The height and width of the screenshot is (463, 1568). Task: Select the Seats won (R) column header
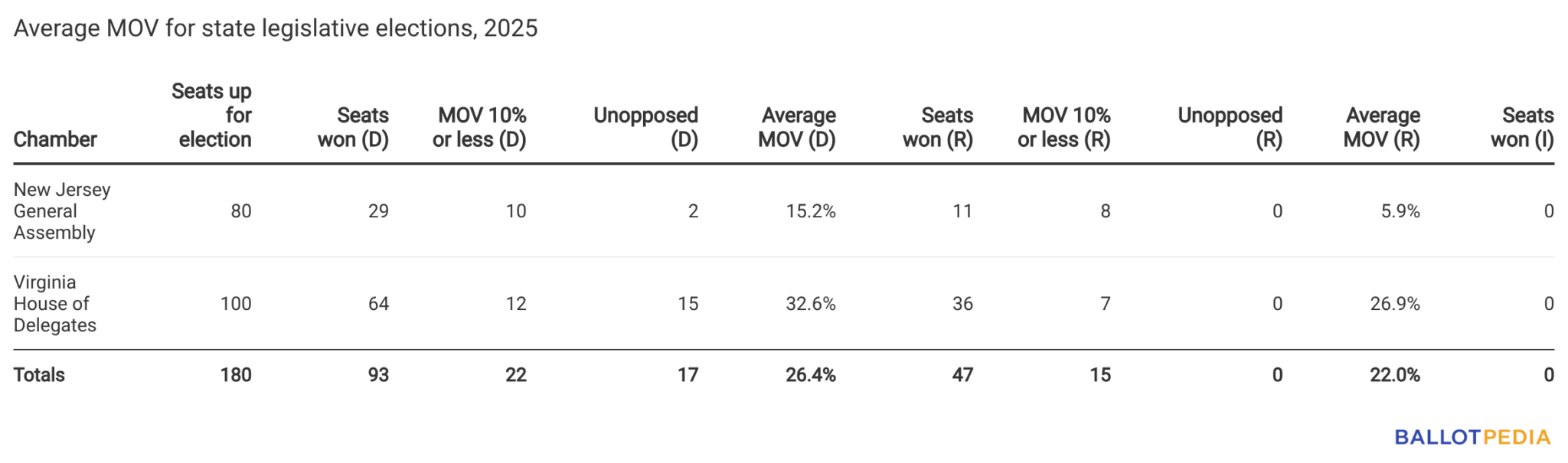(938, 127)
